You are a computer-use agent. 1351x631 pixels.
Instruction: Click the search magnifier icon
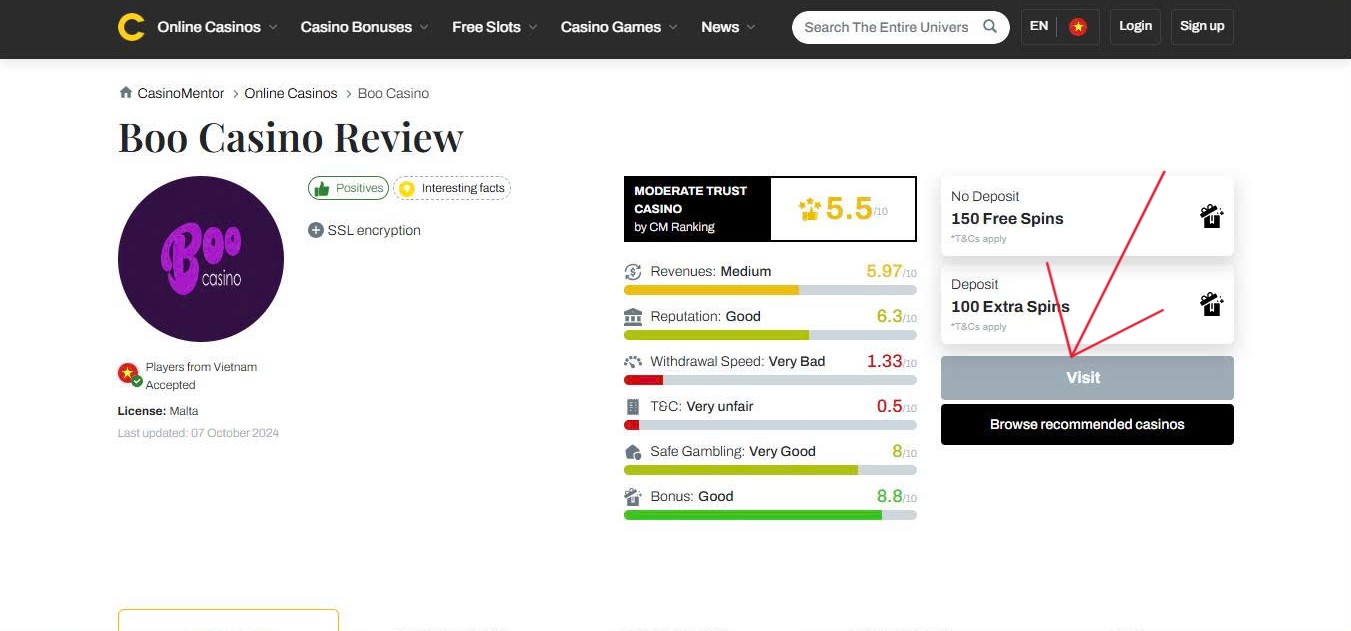point(990,27)
